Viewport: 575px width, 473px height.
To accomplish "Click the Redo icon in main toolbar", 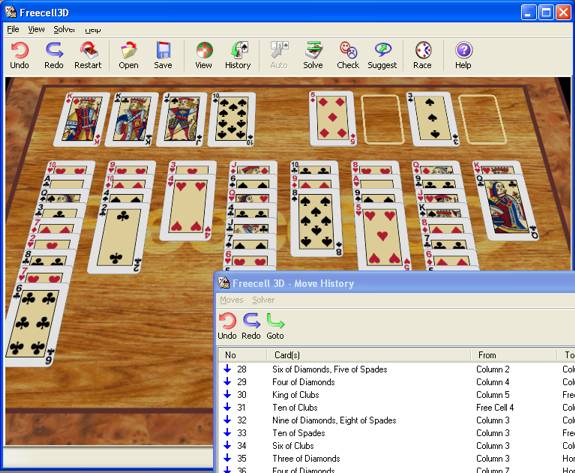I will [54, 55].
